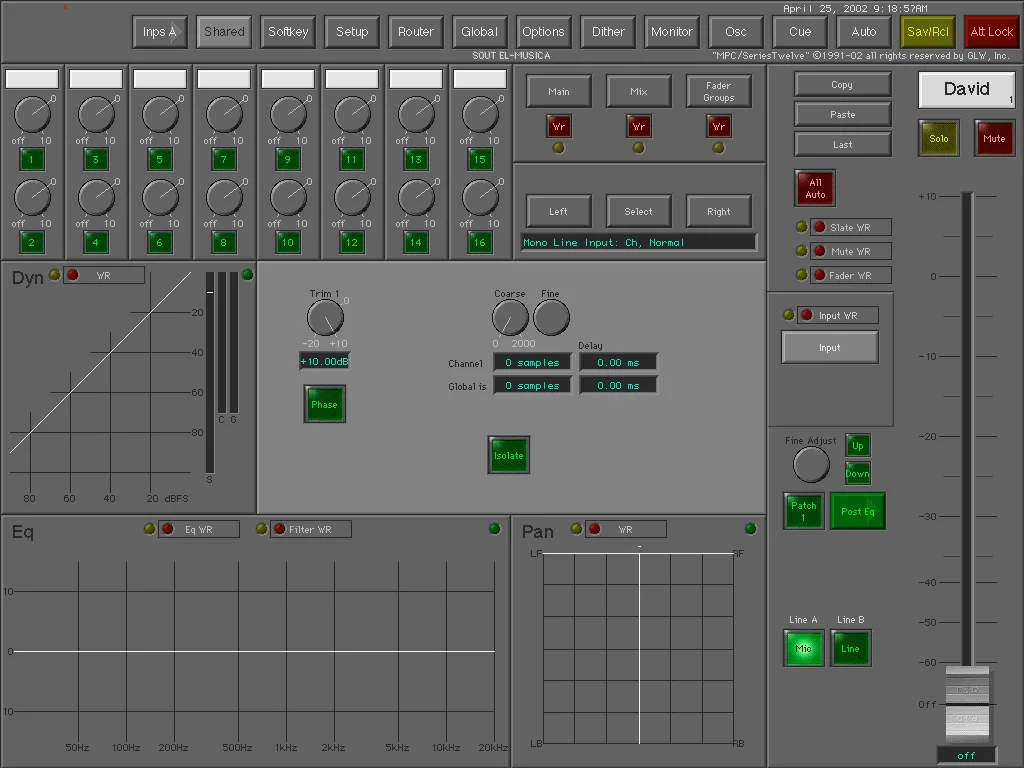1024x768 pixels.
Task: Click the aux send 1 level knob
Action: click(x=32, y=115)
